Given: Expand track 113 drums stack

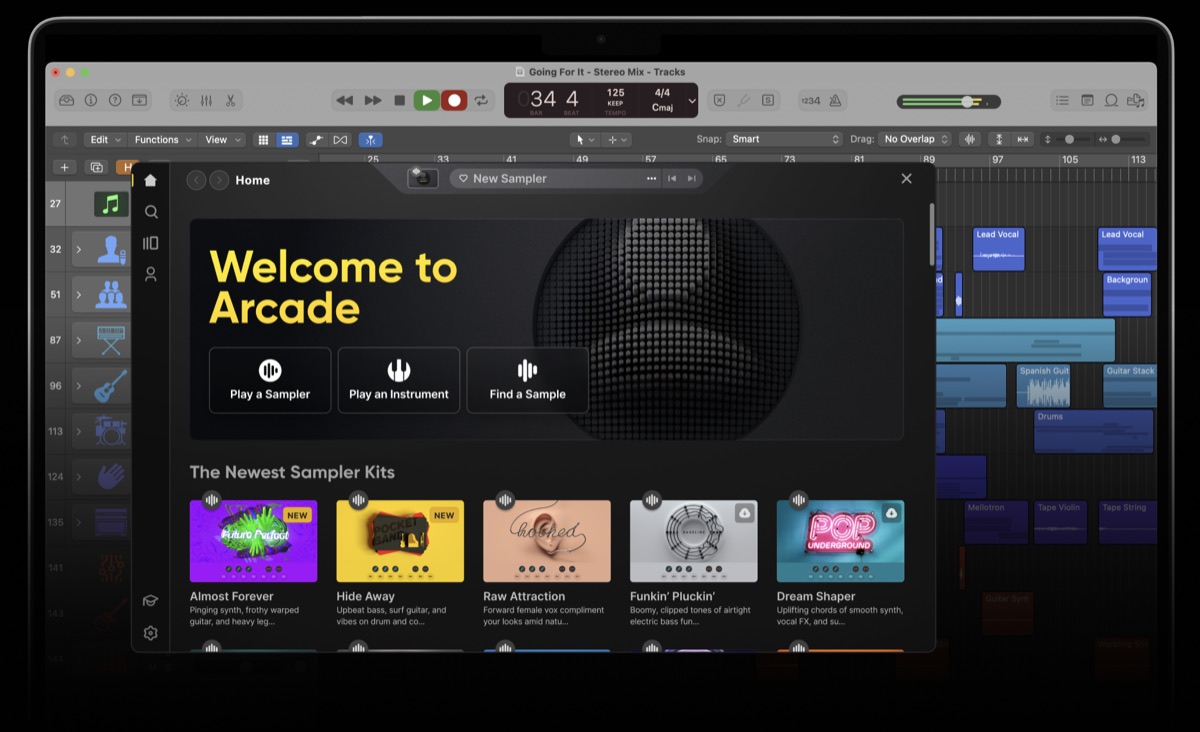Looking at the screenshot, I should point(79,432).
